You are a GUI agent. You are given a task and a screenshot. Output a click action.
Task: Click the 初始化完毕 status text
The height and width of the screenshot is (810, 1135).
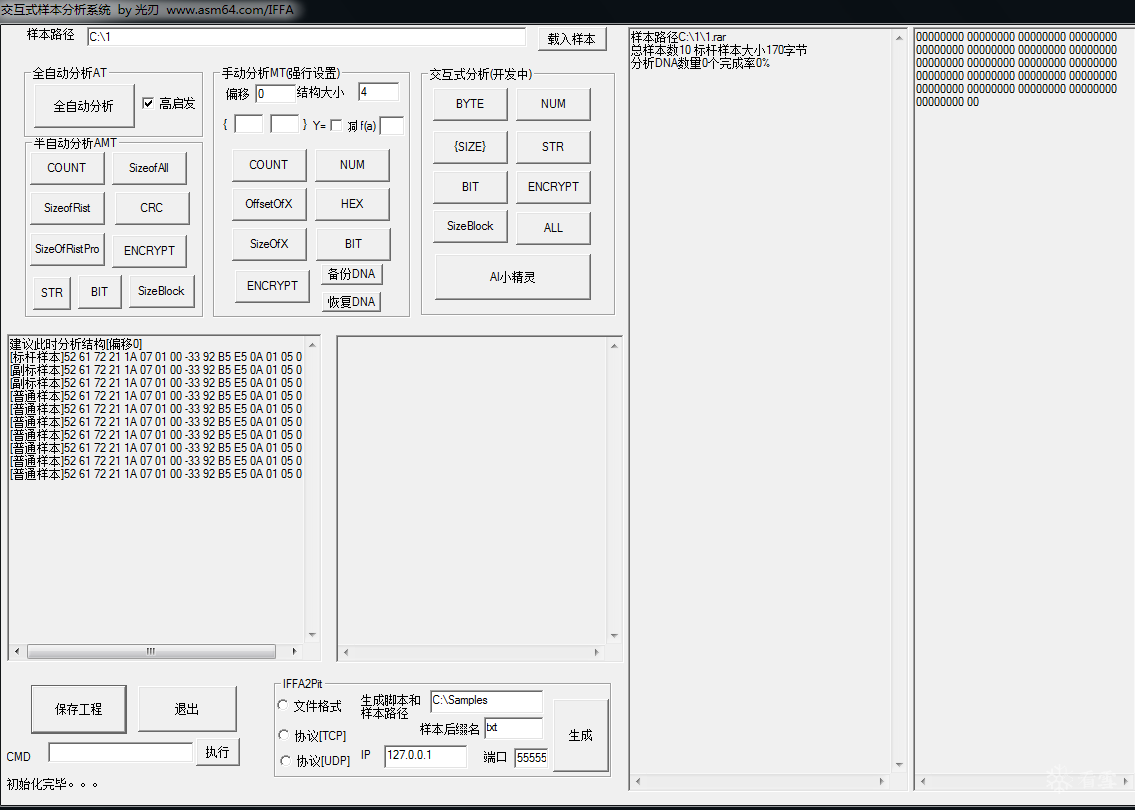52,784
